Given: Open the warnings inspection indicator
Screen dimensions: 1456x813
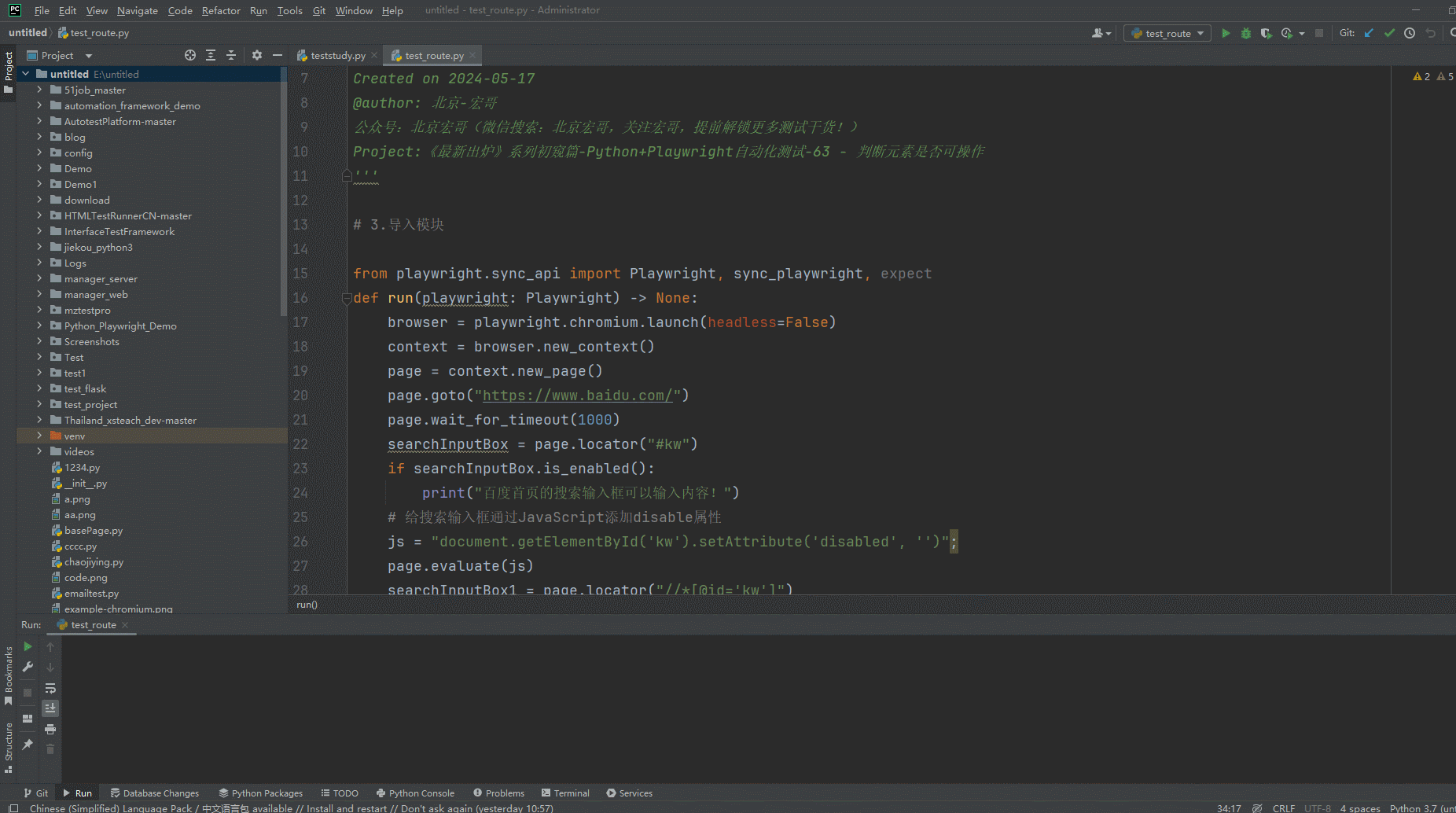Looking at the screenshot, I should click(x=1432, y=76).
